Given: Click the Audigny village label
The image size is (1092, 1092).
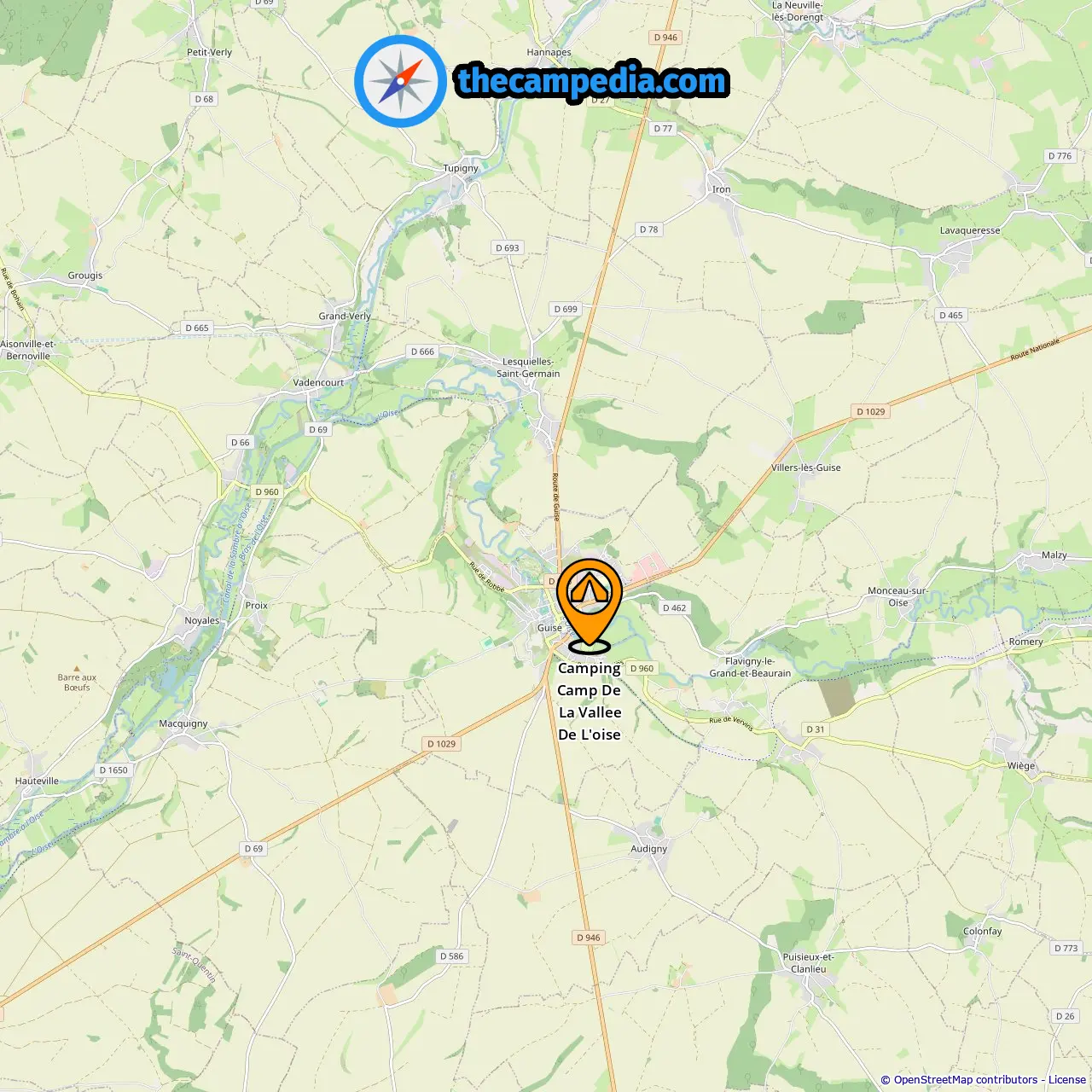Looking at the screenshot, I should point(649,849).
